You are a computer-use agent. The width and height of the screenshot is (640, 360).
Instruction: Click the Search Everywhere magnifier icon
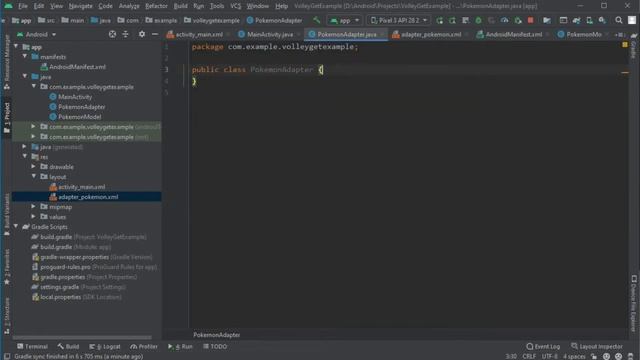(x=619, y=20)
